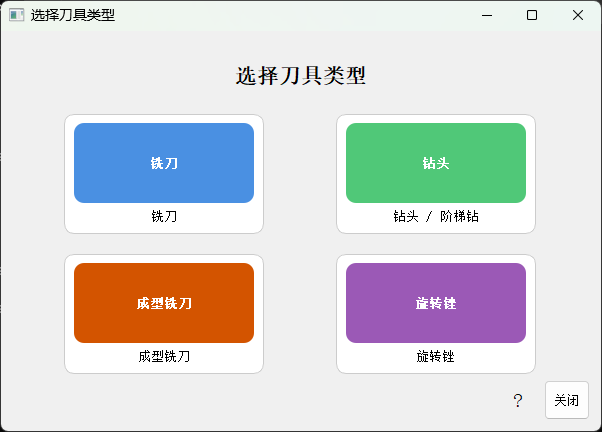Click the 铣刀 caption below blue tile
This screenshot has height=432, width=602.
coord(164,217)
